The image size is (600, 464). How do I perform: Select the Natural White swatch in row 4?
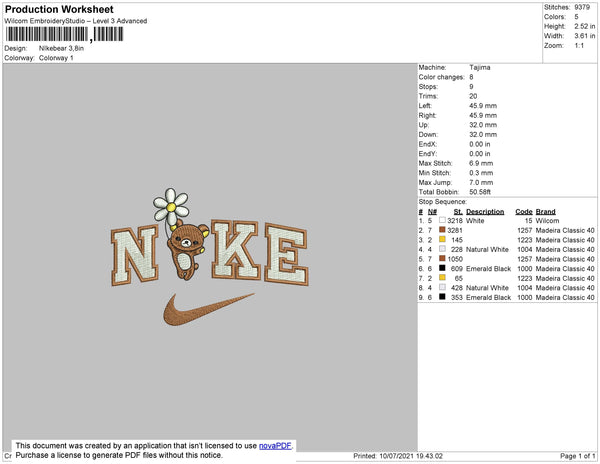[x=442, y=249]
